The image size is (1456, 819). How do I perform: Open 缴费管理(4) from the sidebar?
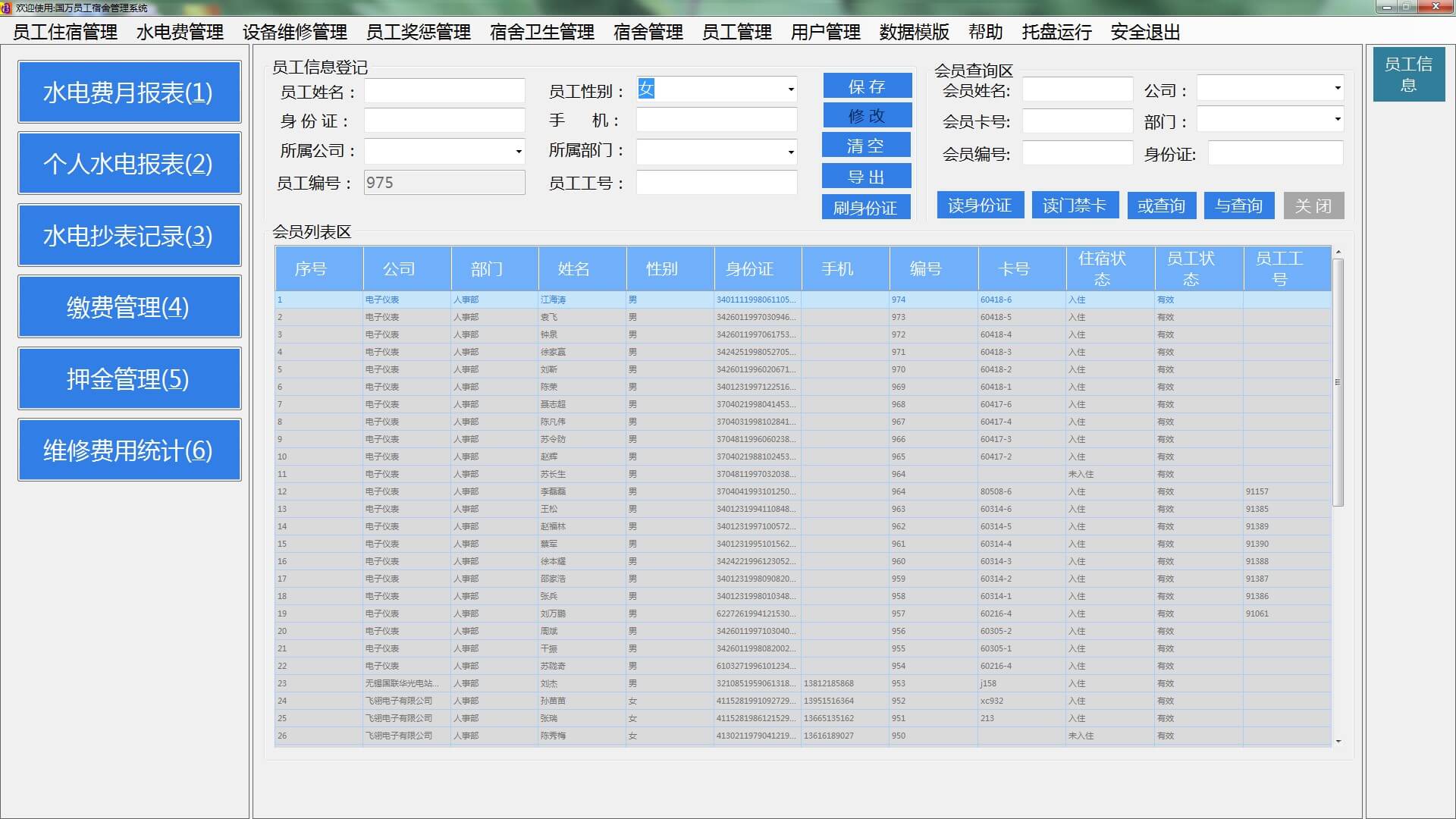(129, 306)
